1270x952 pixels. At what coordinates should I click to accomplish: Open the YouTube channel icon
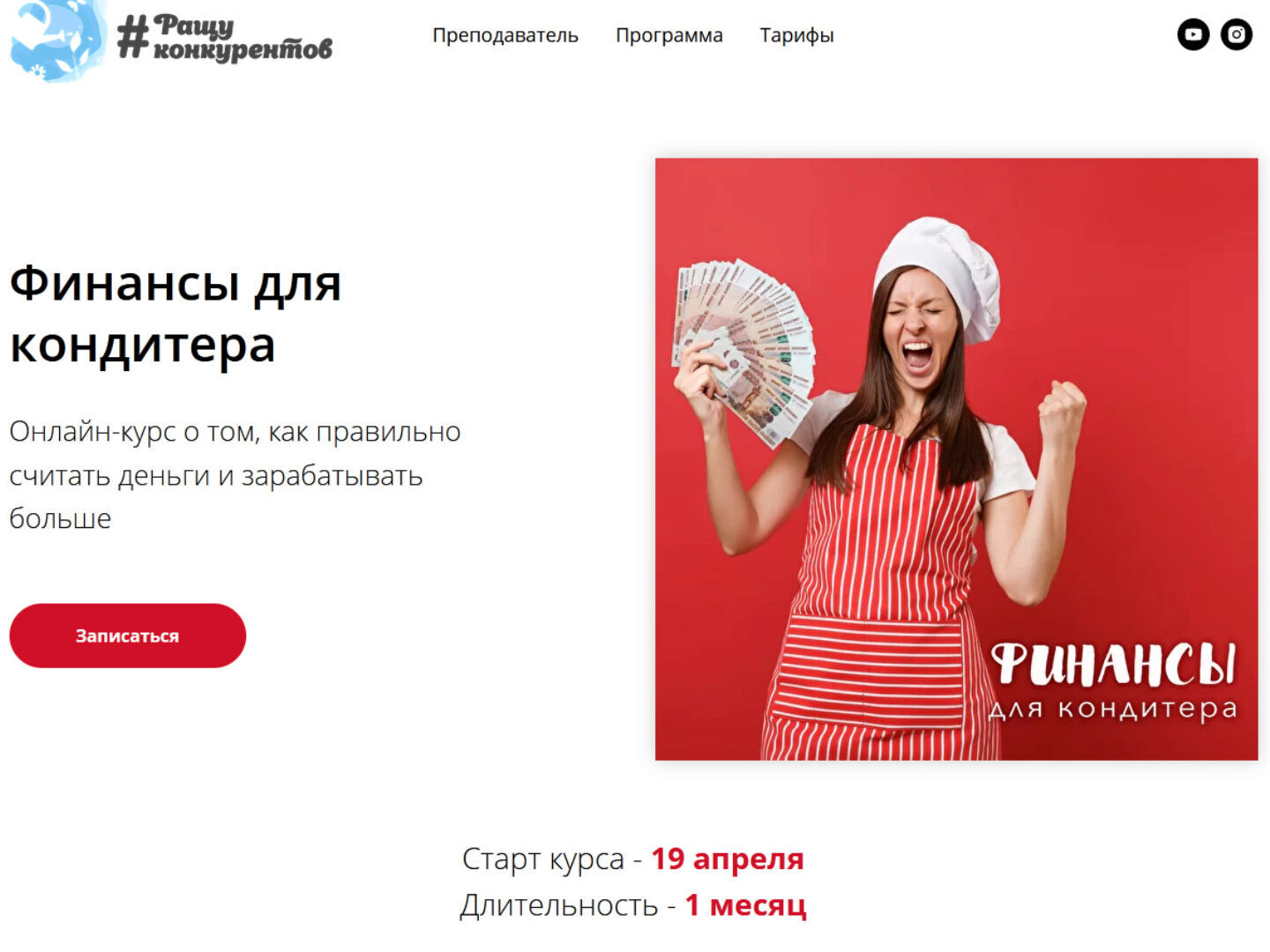[x=1193, y=34]
